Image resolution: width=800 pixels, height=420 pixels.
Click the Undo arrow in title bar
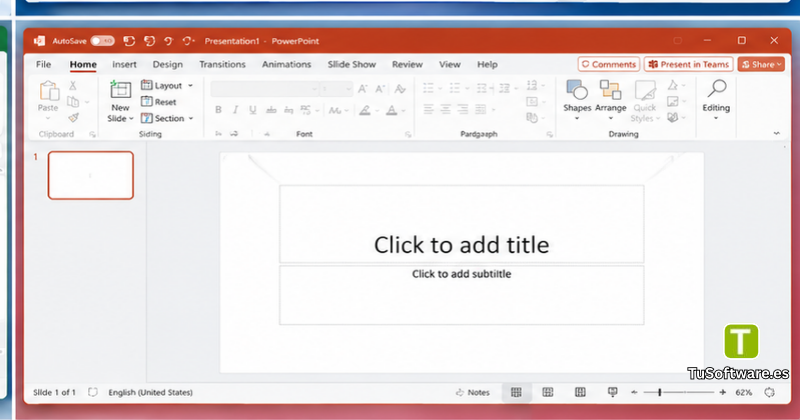tap(169, 41)
